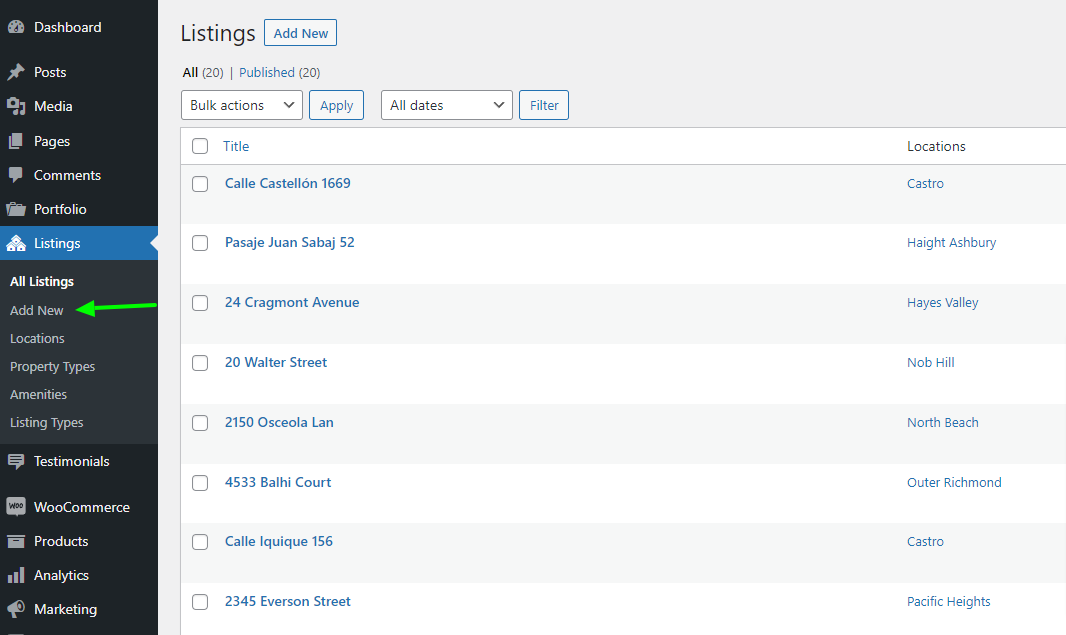The width and height of the screenshot is (1066, 635).
Task: Click the Portfolio folder icon
Action: [16, 209]
